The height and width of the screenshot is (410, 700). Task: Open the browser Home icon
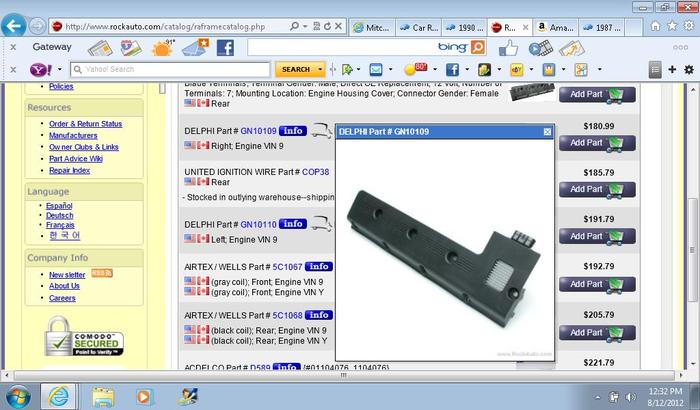pos(655,26)
